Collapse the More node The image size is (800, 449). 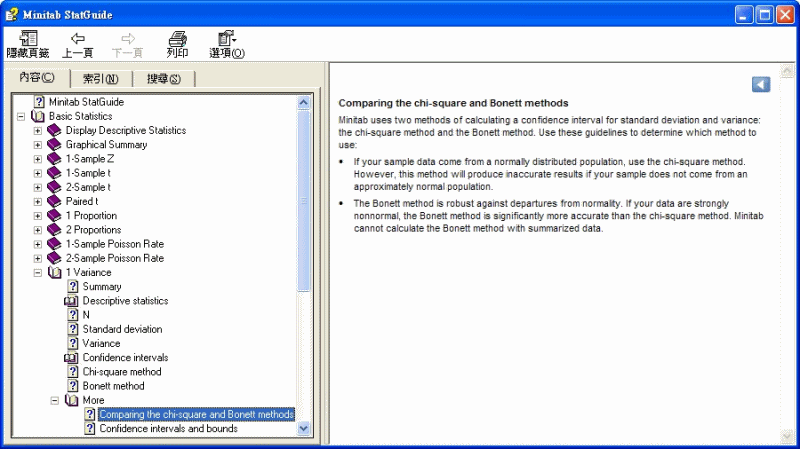(x=55, y=401)
